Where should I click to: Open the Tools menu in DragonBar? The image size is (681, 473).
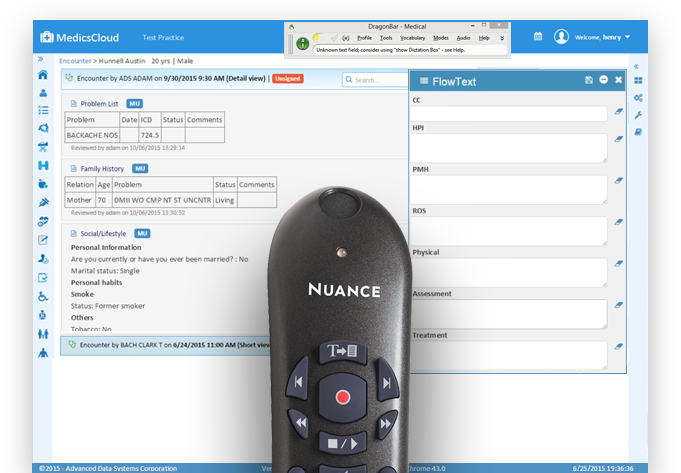386,37
